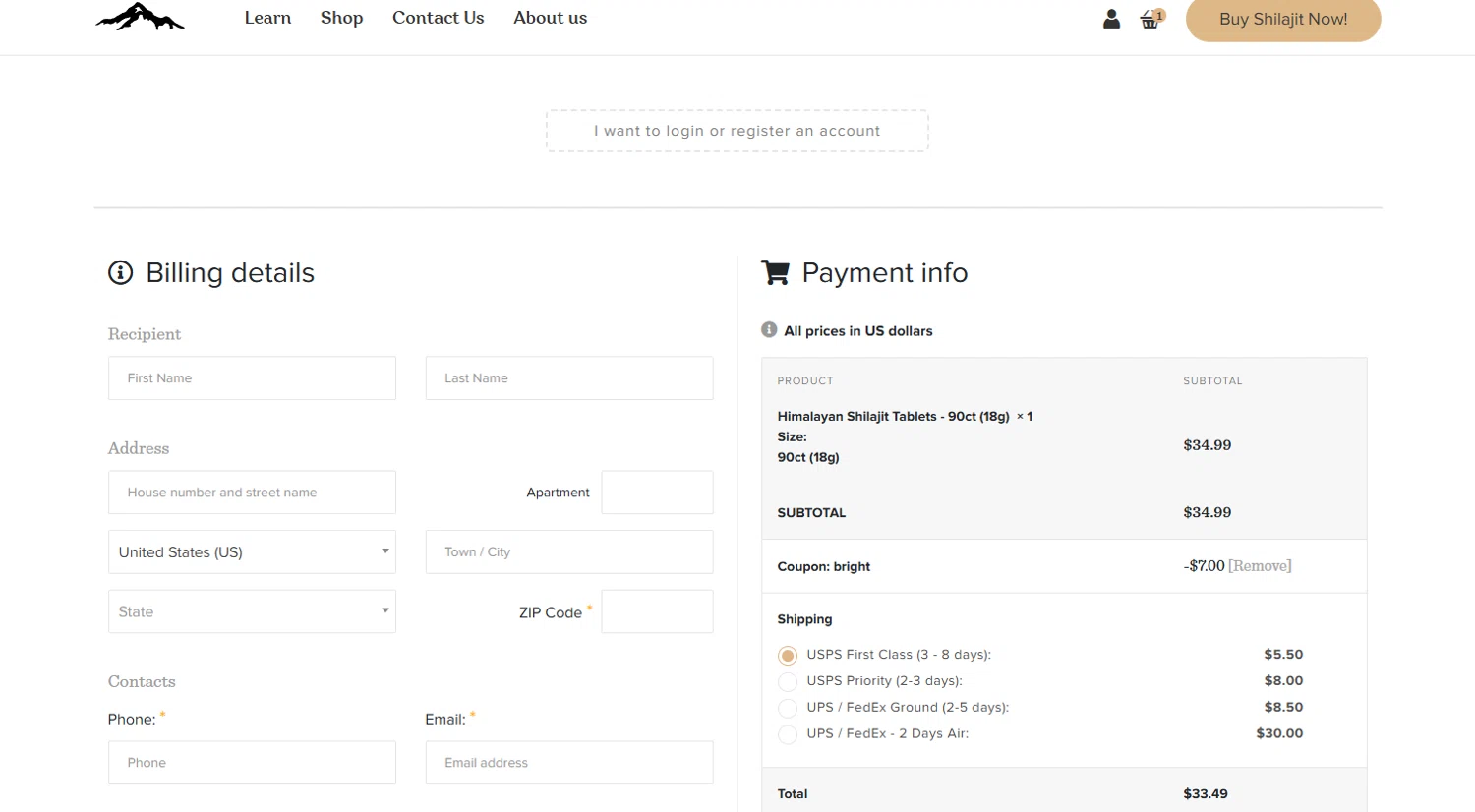The image size is (1475, 812).
Task: Click the Recipient section label
Action: point(145,334)
